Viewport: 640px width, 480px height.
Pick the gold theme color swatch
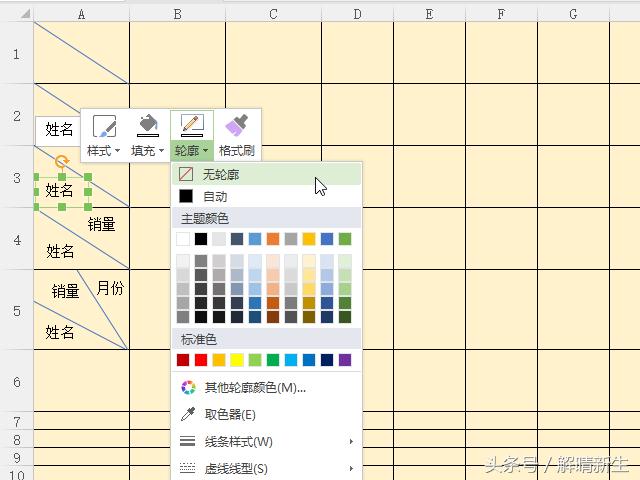point(309,239)
